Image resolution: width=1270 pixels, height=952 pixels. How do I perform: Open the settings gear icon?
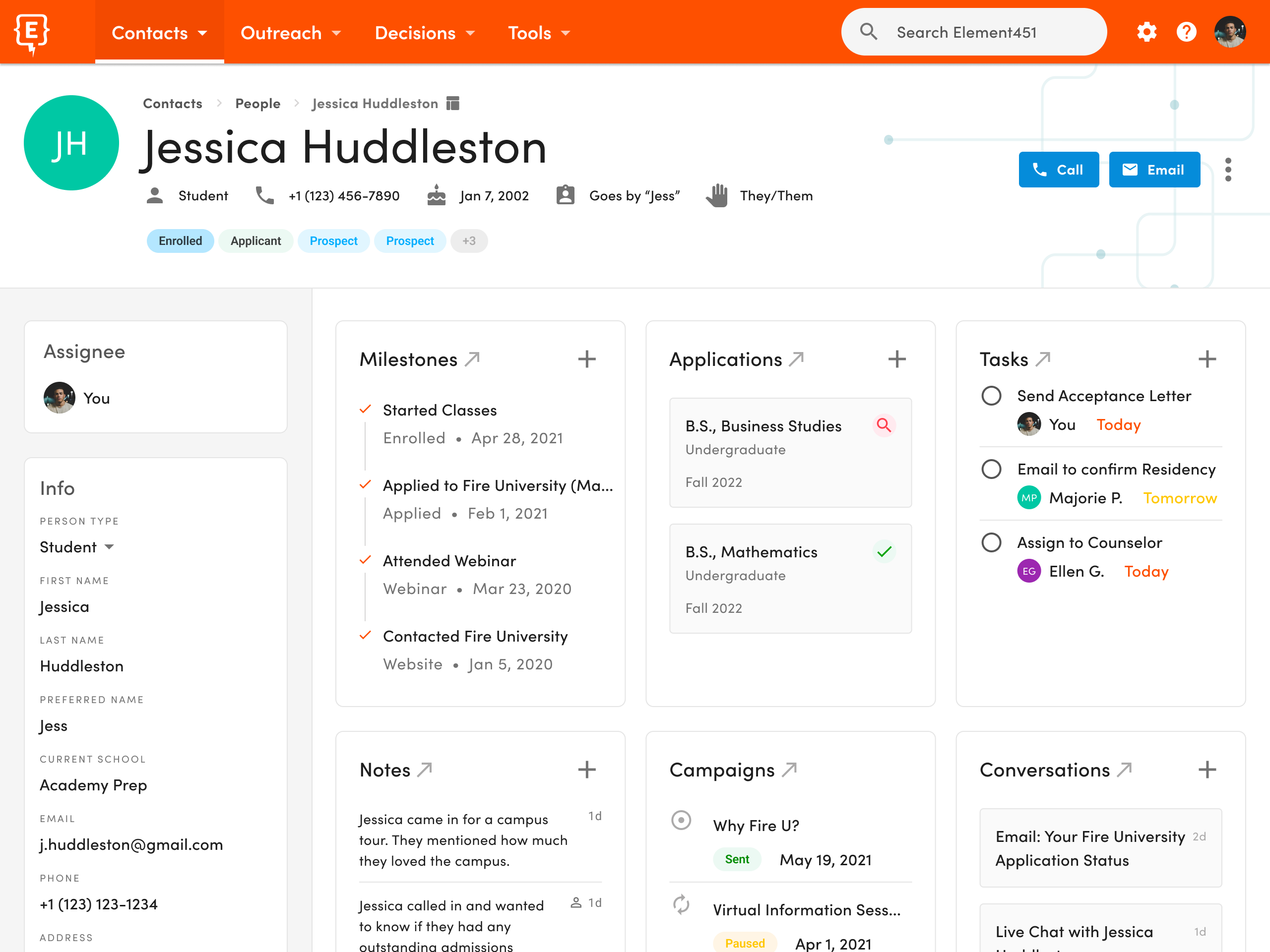1146,32
